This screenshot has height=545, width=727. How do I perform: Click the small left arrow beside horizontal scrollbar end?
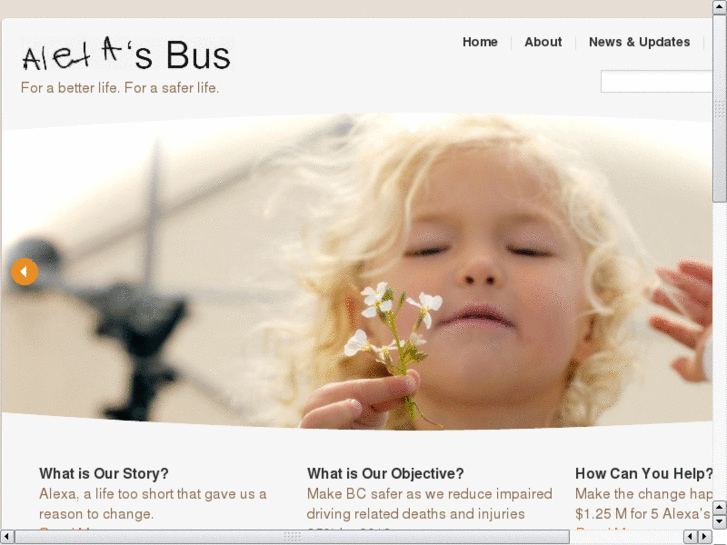[x=690, y=537]
